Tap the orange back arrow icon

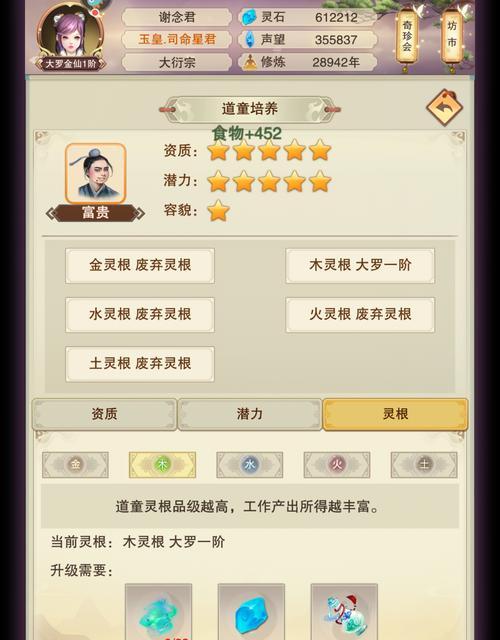pyautogui.click(x=444, y=108)
